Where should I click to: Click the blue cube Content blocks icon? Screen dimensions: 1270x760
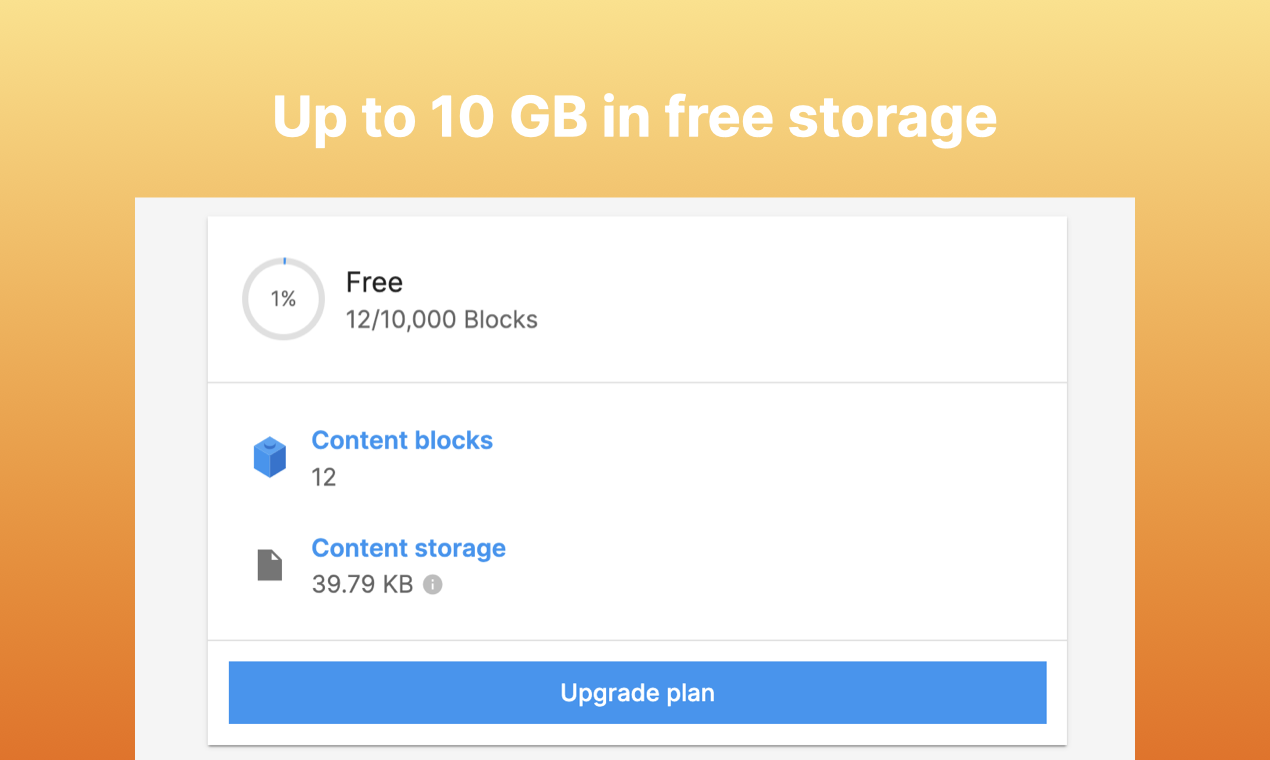coord(270,457)
